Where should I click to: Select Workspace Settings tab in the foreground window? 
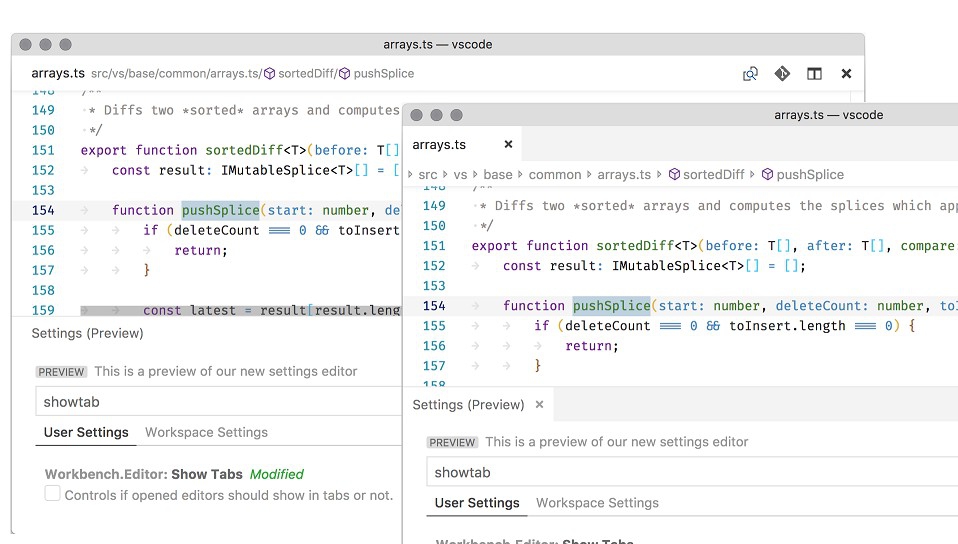597,502
